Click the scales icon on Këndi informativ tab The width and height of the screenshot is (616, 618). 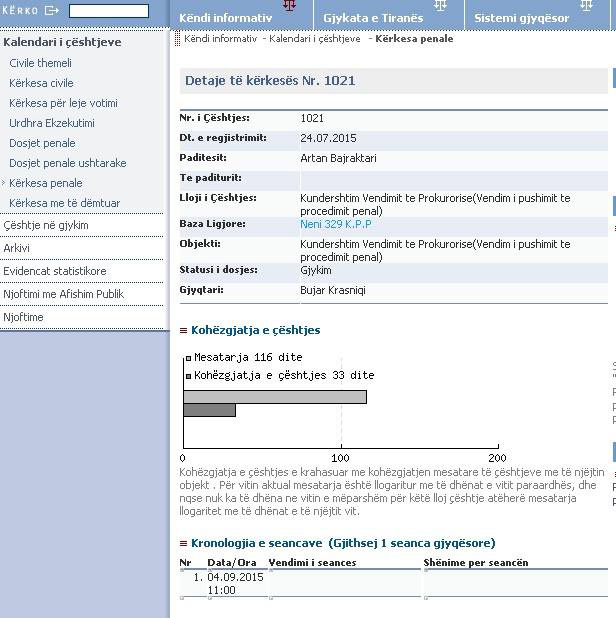point(289,5)
